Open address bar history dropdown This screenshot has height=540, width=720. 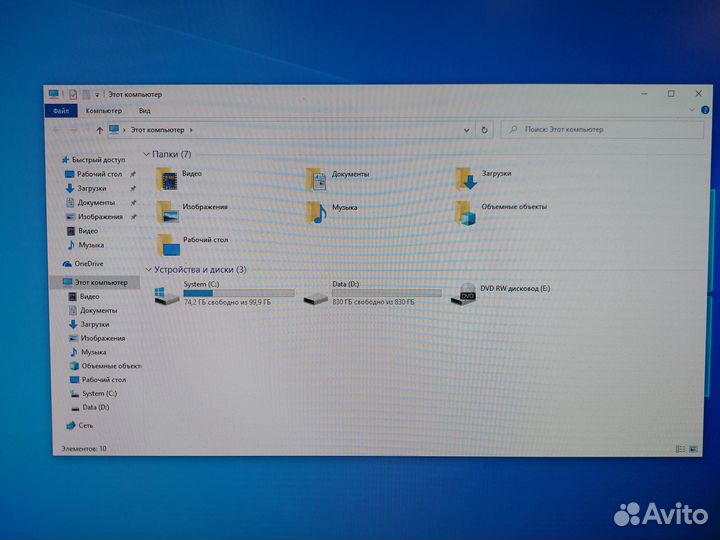(x=467, y=130)
